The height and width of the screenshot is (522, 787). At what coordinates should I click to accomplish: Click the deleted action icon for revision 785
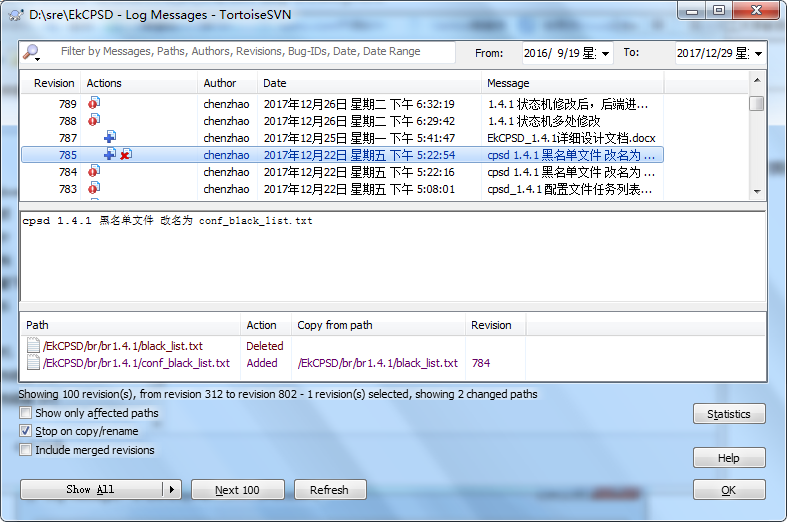(126, 154)
